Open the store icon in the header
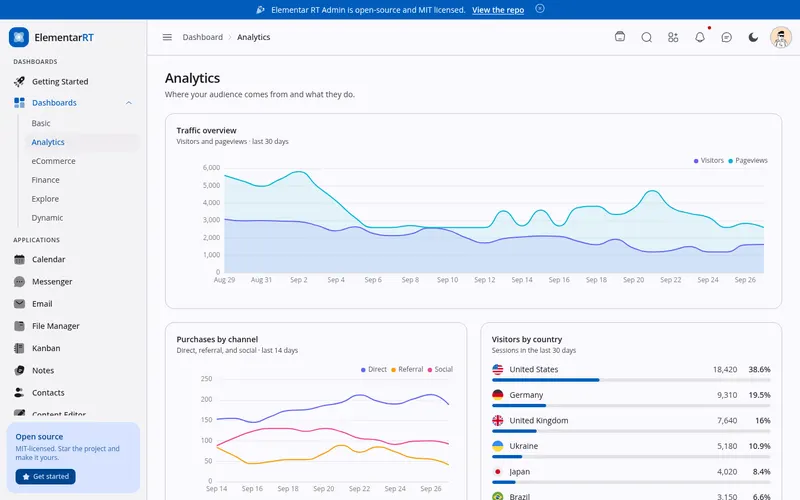800x500 pixels. [620, 37]
